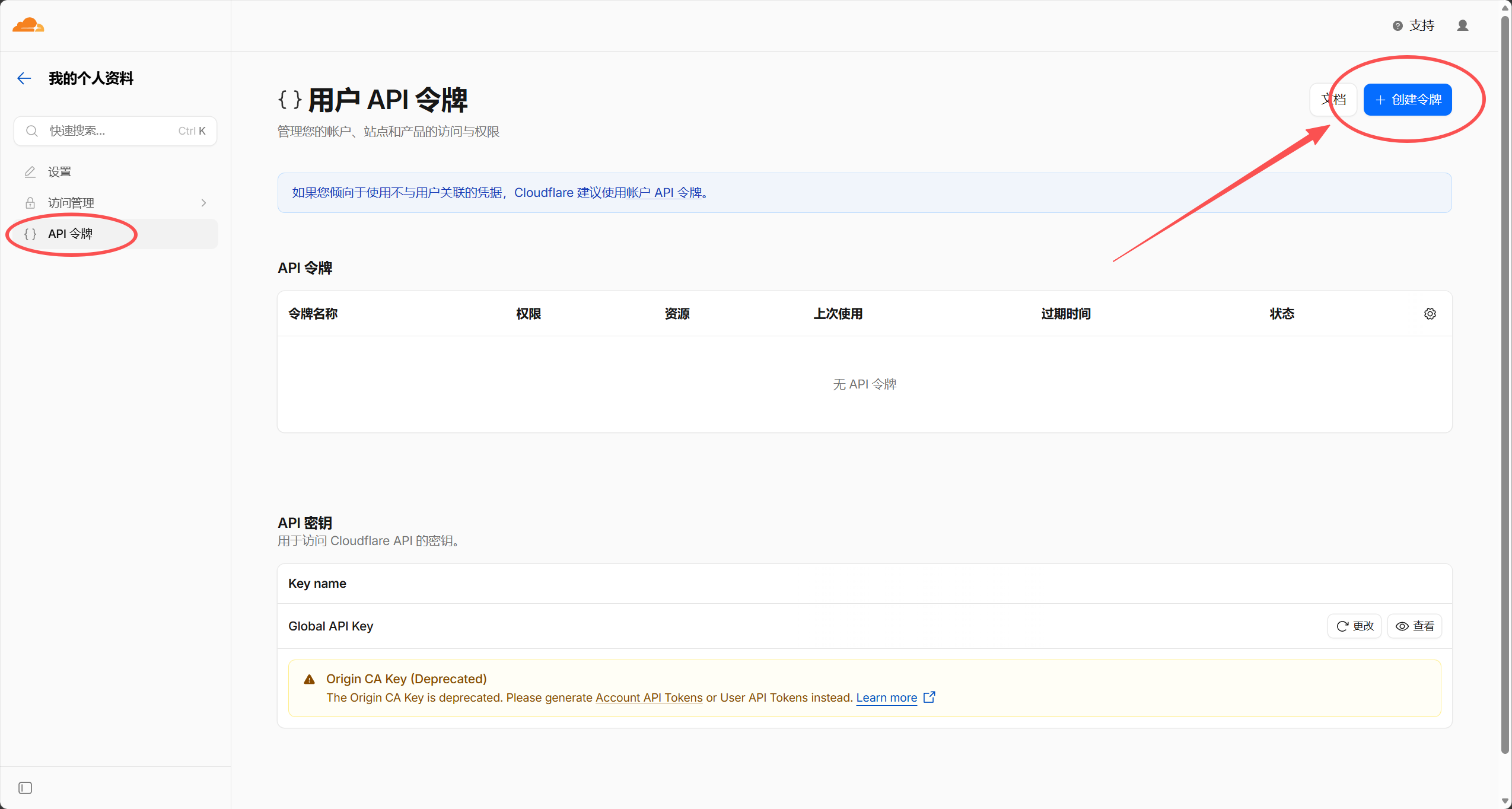Open table column settings gear icon
This screenshot has width=1512, height=809.
pyautogui.click(x=1430, y=314)
